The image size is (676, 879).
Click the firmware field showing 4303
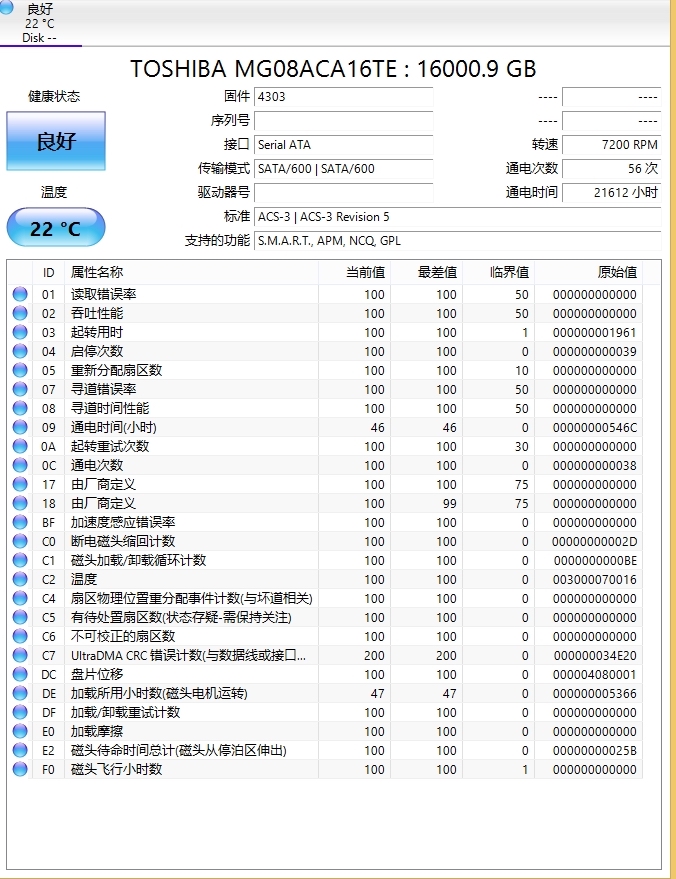(x=344, y=96)
